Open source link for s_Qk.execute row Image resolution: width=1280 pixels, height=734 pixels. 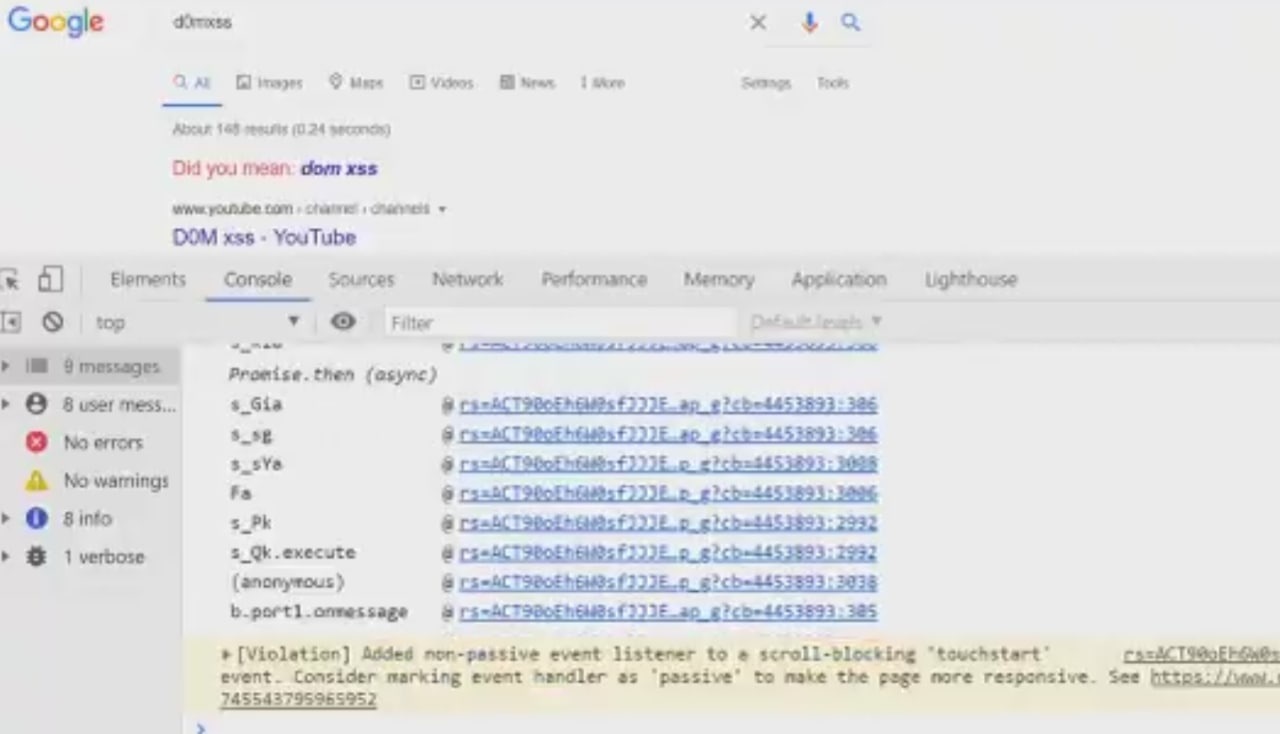[x=668, y=552]
